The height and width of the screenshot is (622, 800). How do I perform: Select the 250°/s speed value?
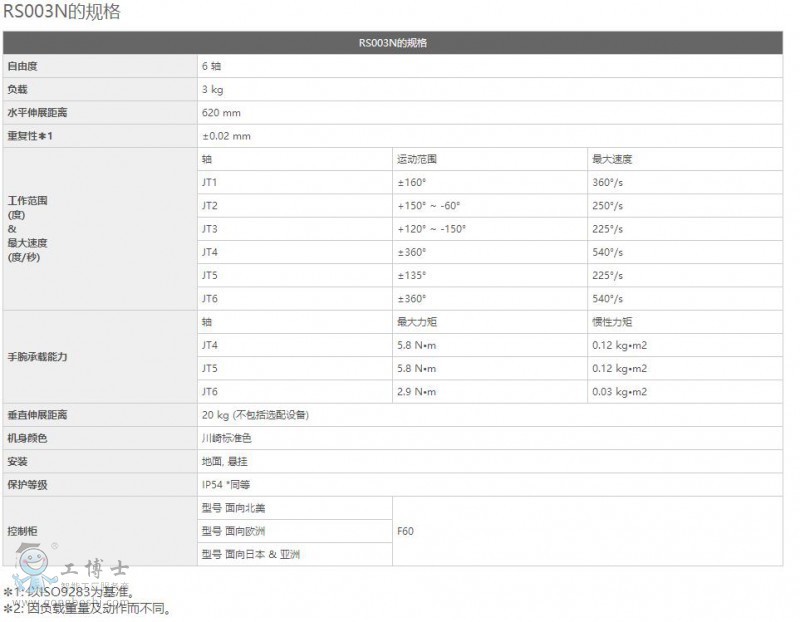click(x=607, y=205)
